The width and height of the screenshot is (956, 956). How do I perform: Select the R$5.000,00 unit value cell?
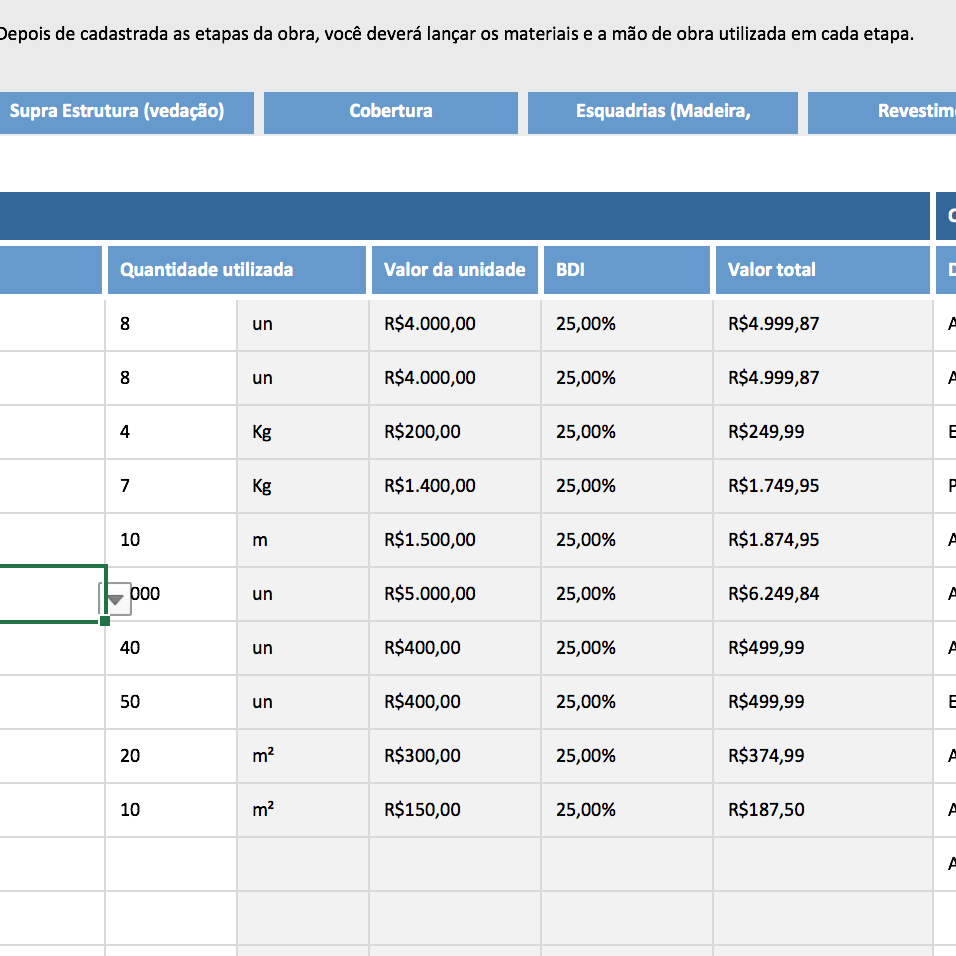(x=454, y=594)
